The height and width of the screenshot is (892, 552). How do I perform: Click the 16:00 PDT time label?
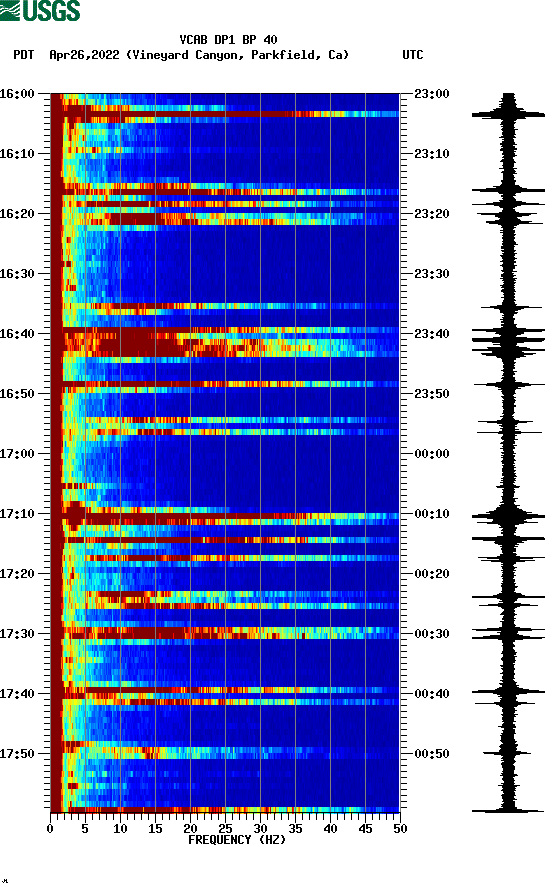click(17, 94)
